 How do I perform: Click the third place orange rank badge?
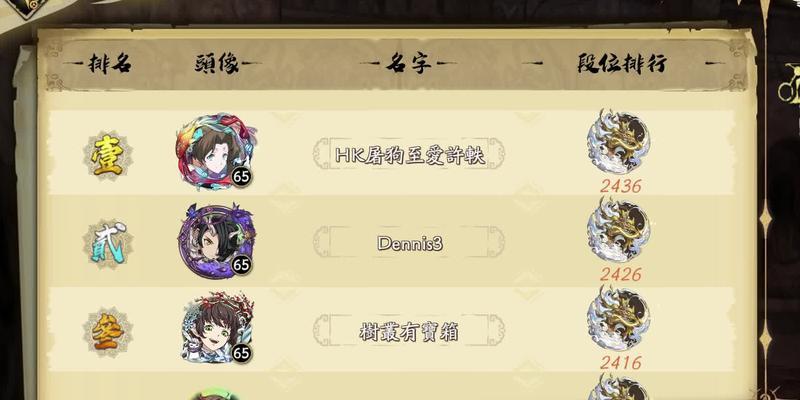coord(108,332)
